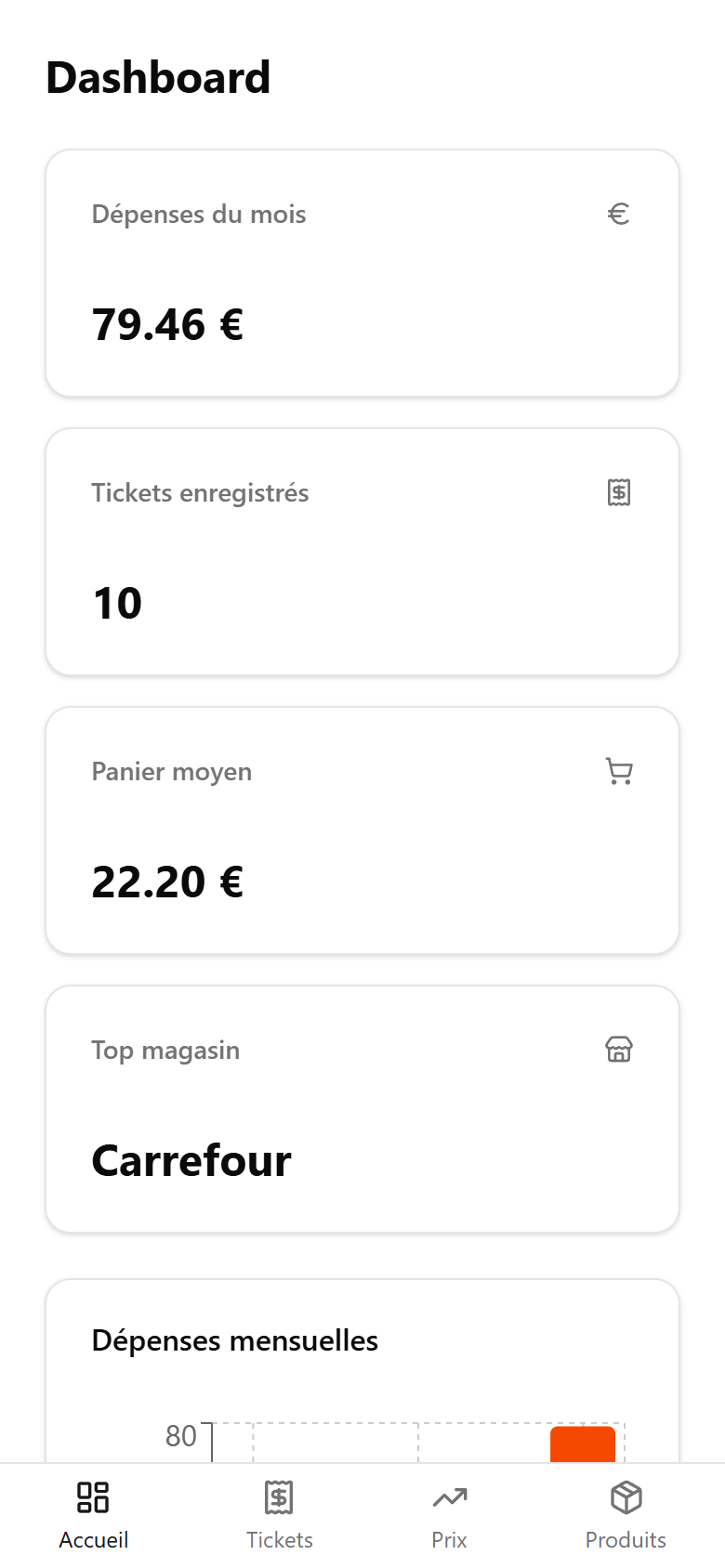Screen dimensions: 725x1568
Task: Click the receipt icon in Tickets enregistrés card
Action: tap(619, 492)
